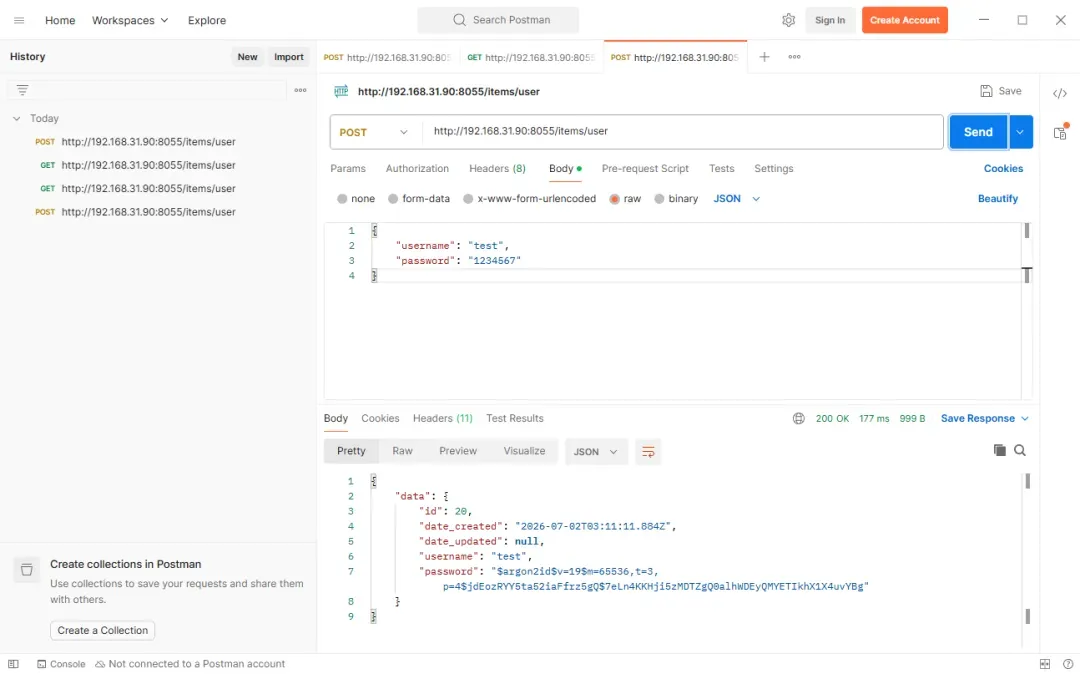1080x674 pixels.
Task: Open the POST method dropdown
Action: click(x=375, y=132)
